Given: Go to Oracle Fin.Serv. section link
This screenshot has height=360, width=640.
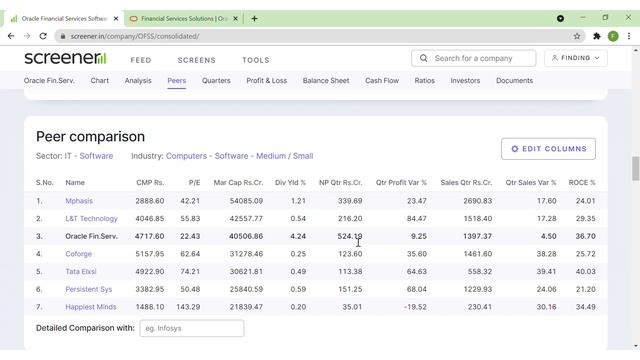Looking at the screenshot, I should coord(49,80).
